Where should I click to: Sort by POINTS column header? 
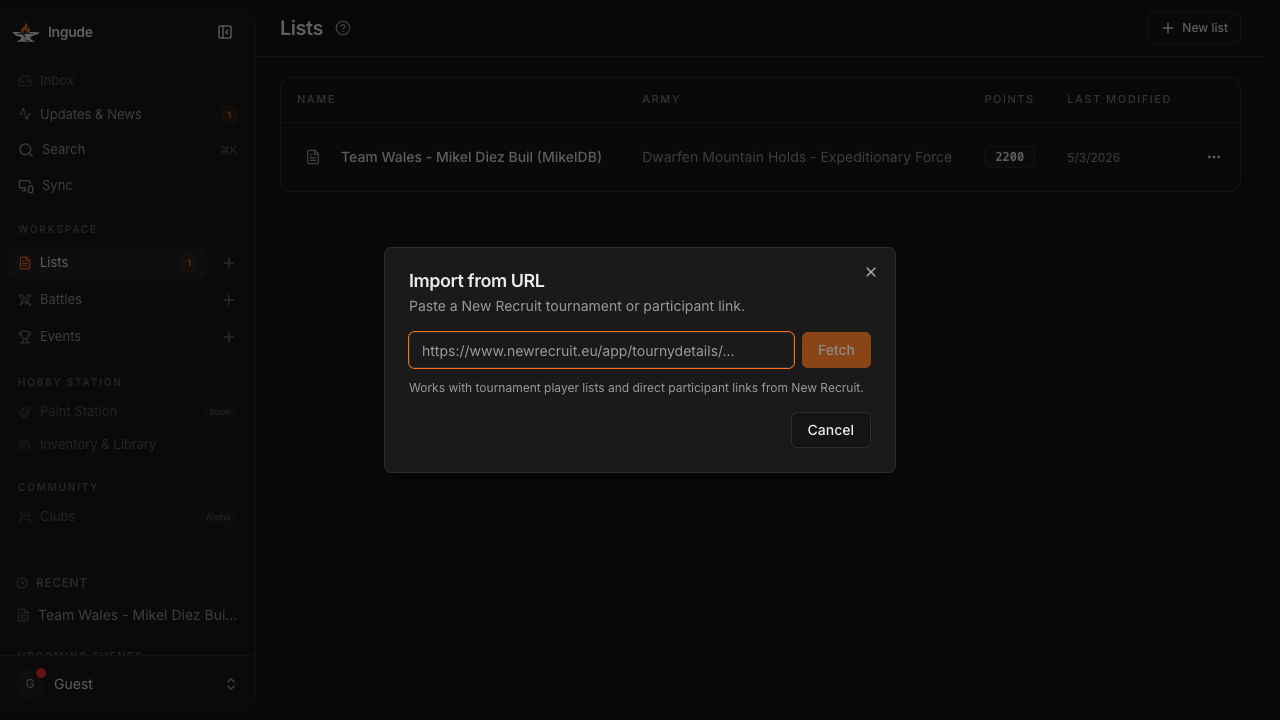tap(1009, 99)
